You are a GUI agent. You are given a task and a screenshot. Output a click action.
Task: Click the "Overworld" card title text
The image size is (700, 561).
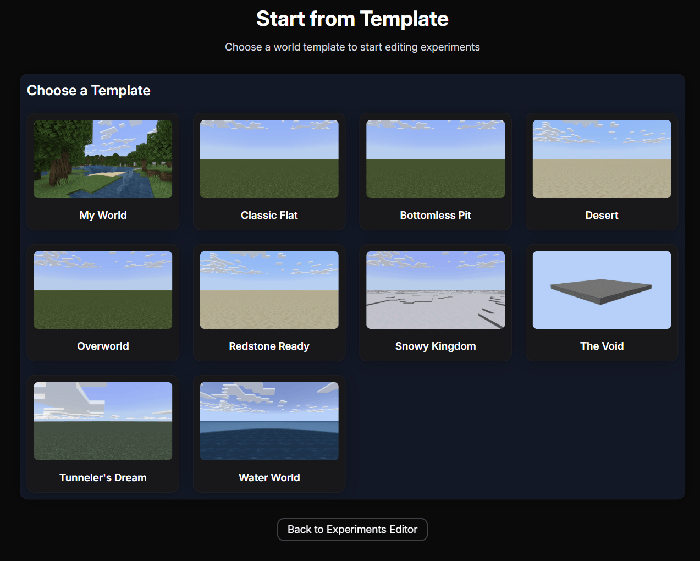tap(103, 346)
